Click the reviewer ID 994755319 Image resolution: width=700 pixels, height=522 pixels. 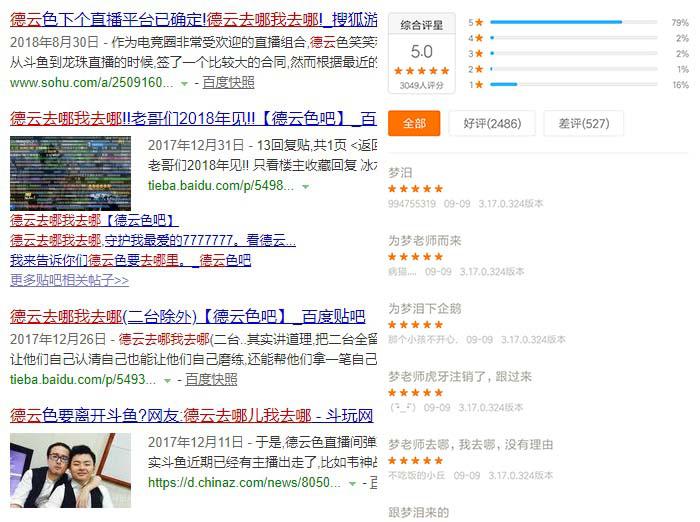point(412,204)
